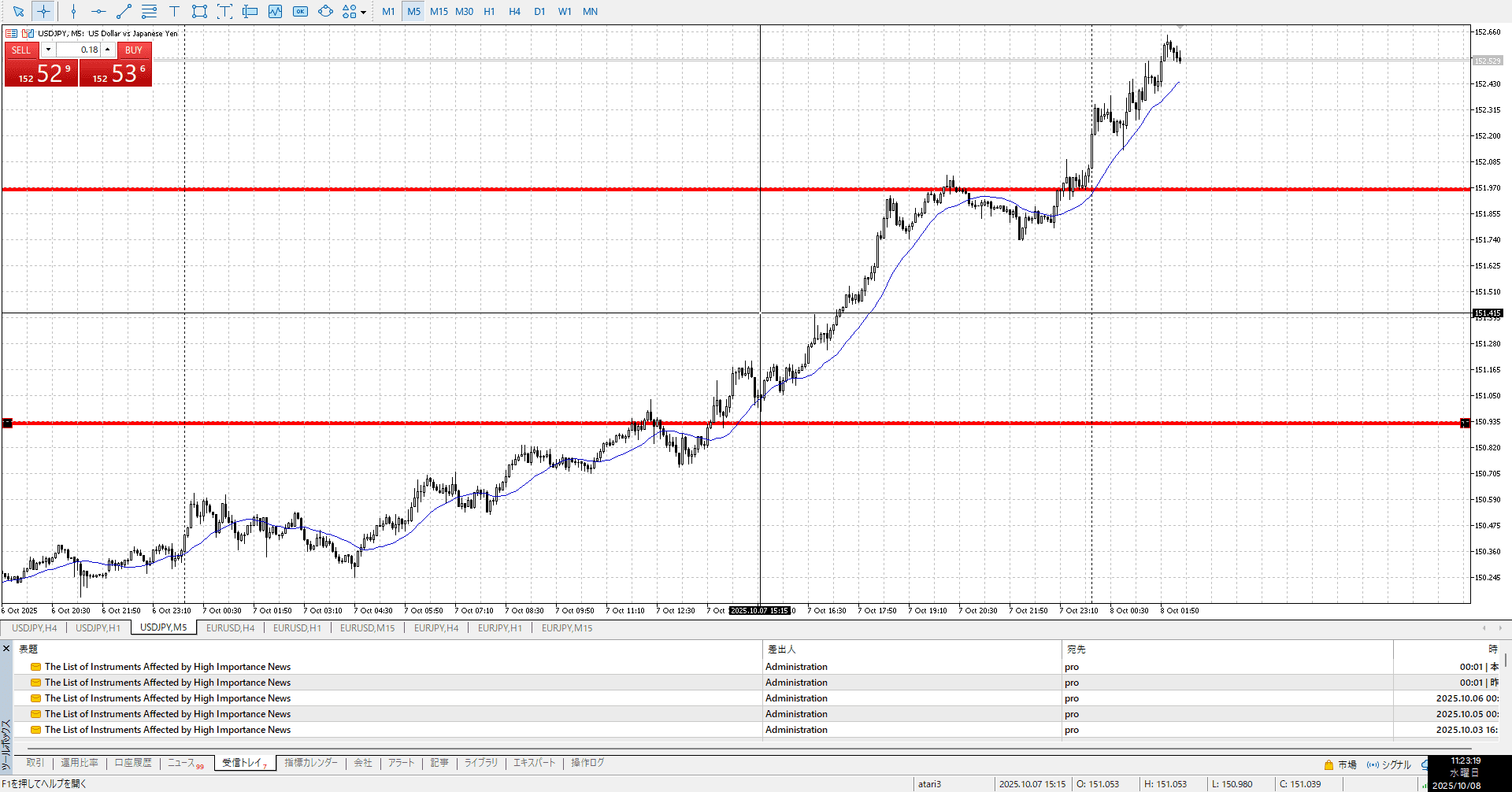The width and height of the screenshot is (1512, 792).
Task: Decrease lot volume with down arrow
Action: pos(48,50)
